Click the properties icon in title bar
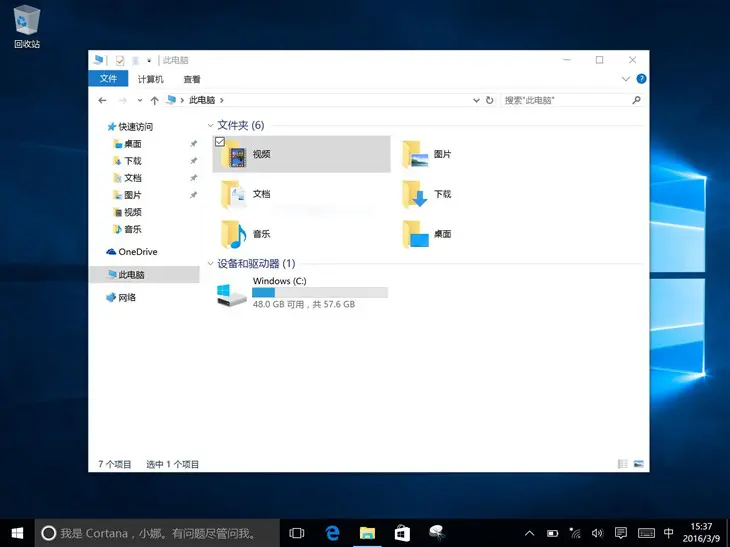Image resolution: width=730 pixels, height=547 pixels. 120,60
